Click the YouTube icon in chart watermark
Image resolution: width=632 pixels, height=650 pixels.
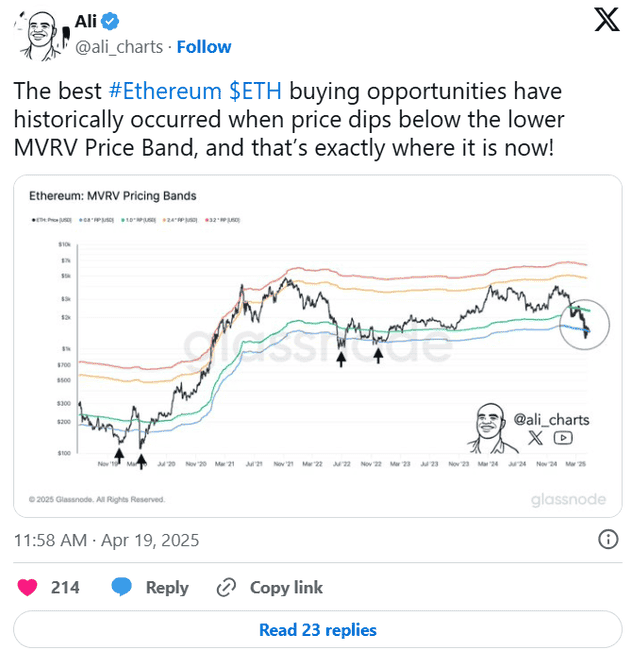(x=563, y=437)
